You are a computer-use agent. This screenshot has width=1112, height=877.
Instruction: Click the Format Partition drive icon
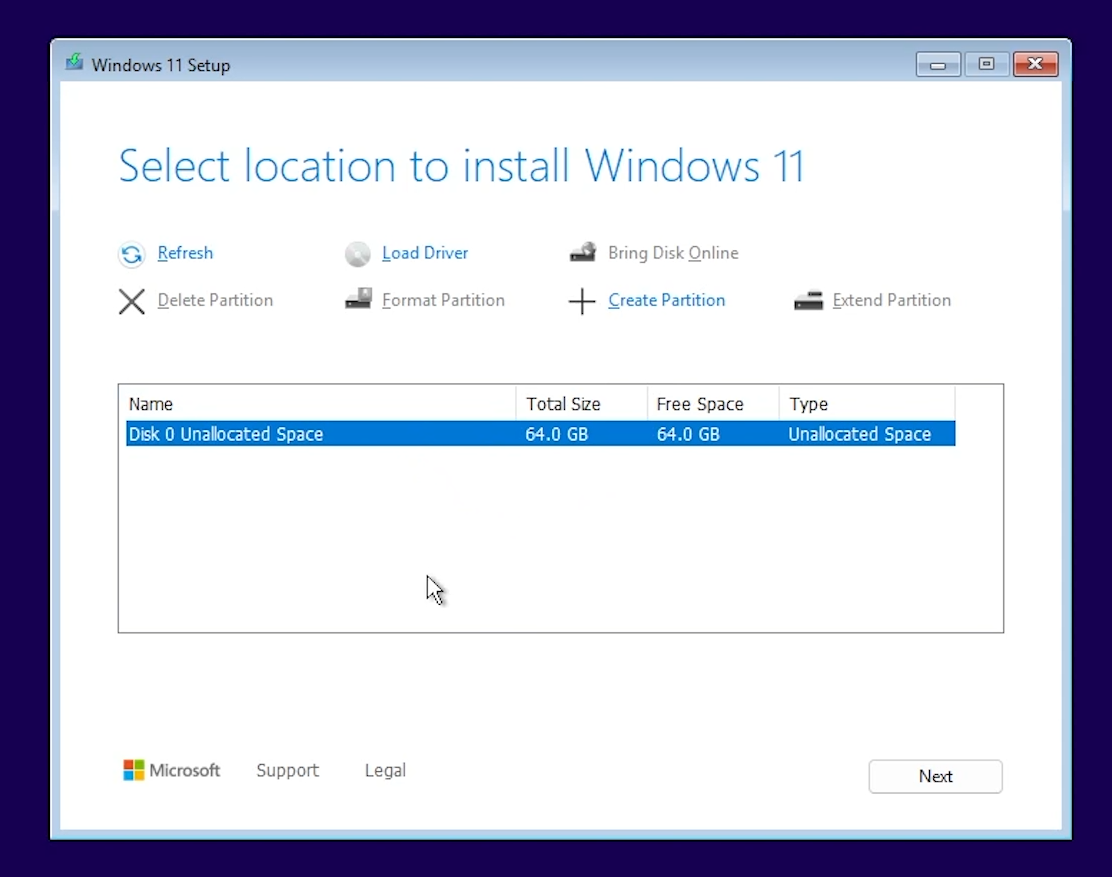(x=358, y=300)
